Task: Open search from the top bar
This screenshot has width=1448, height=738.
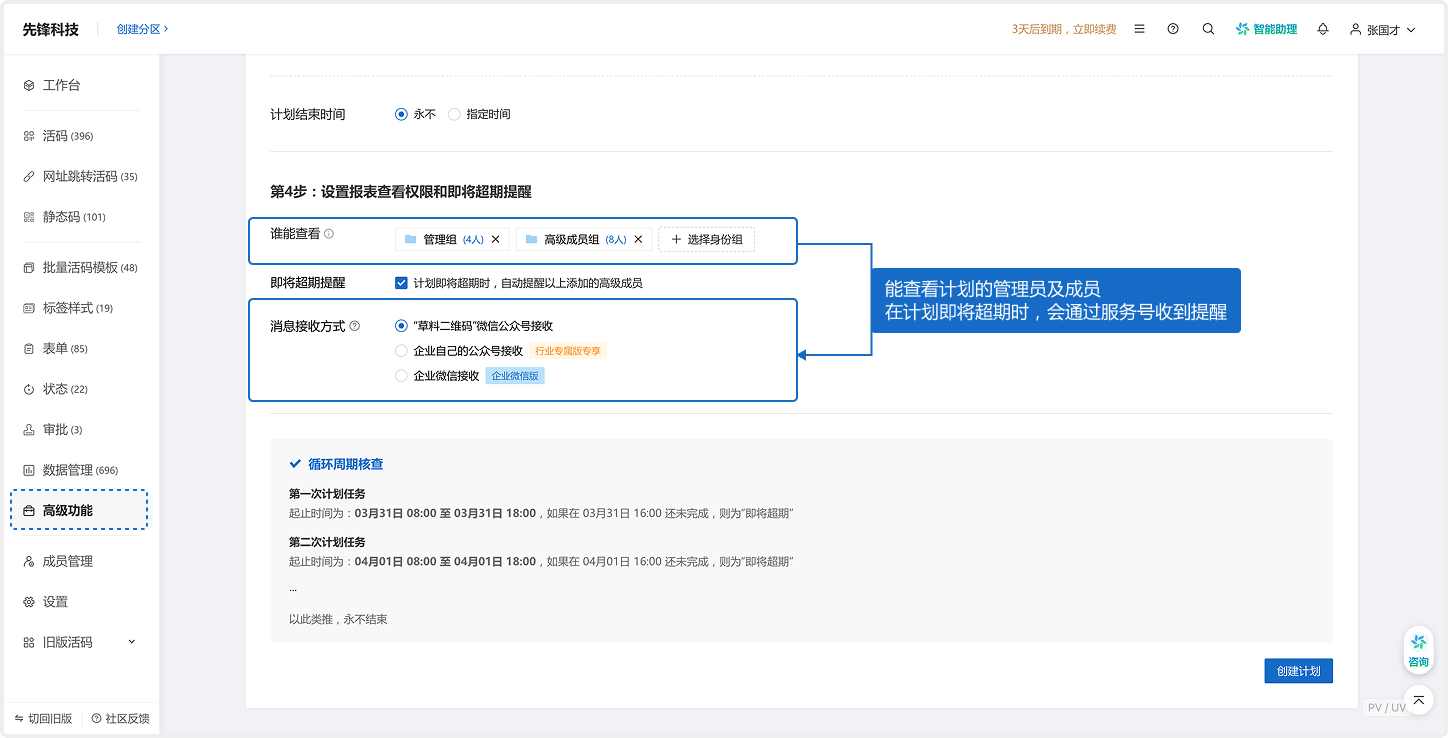Action: [x=1208, y=29]
